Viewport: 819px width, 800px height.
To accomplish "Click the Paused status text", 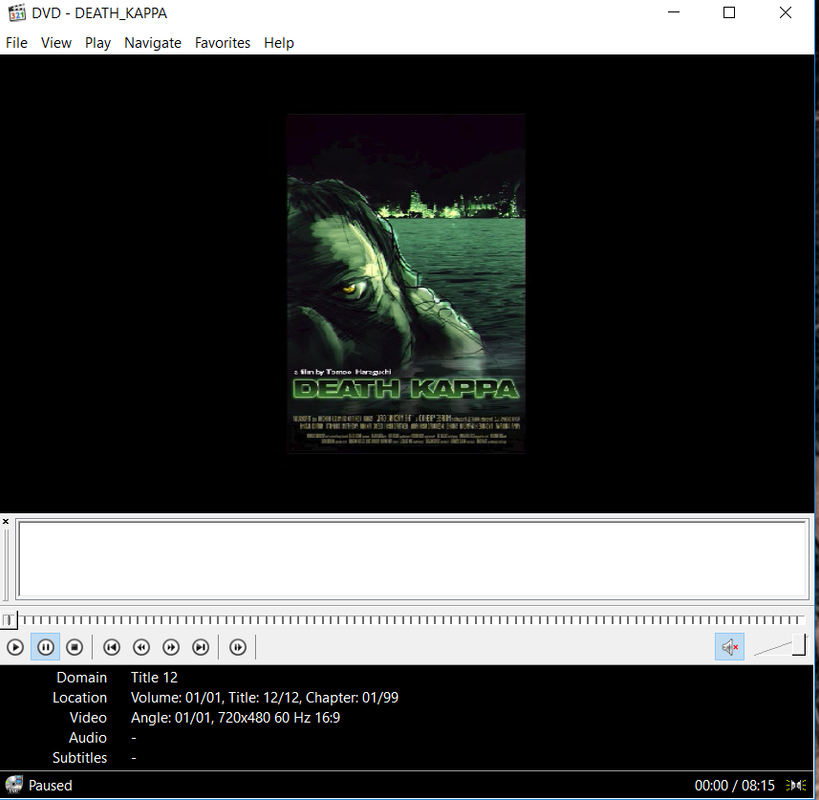I will [50, 785].
